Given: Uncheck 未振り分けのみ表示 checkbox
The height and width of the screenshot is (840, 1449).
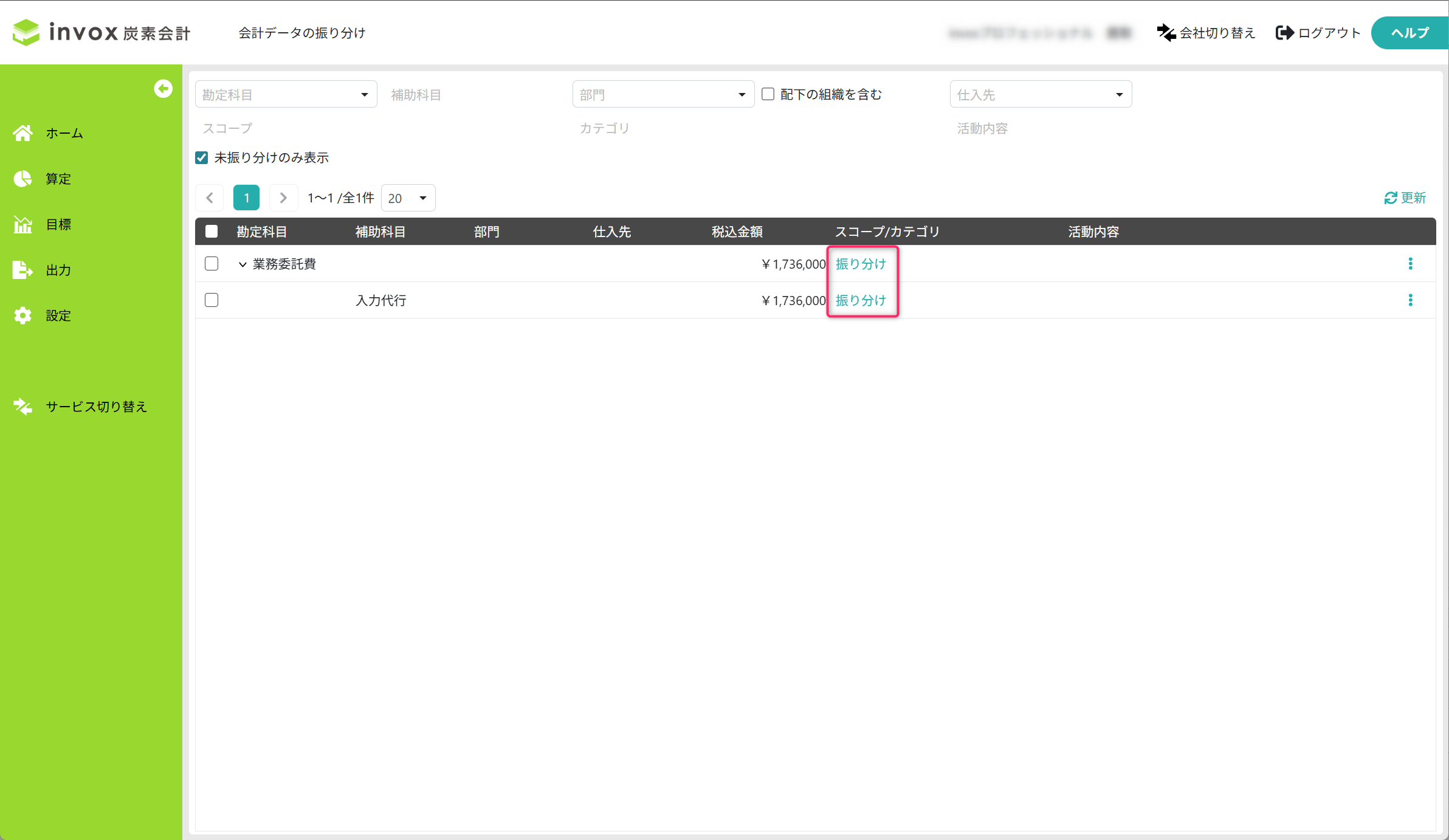Looking at the screenshot, I should 202,158.
